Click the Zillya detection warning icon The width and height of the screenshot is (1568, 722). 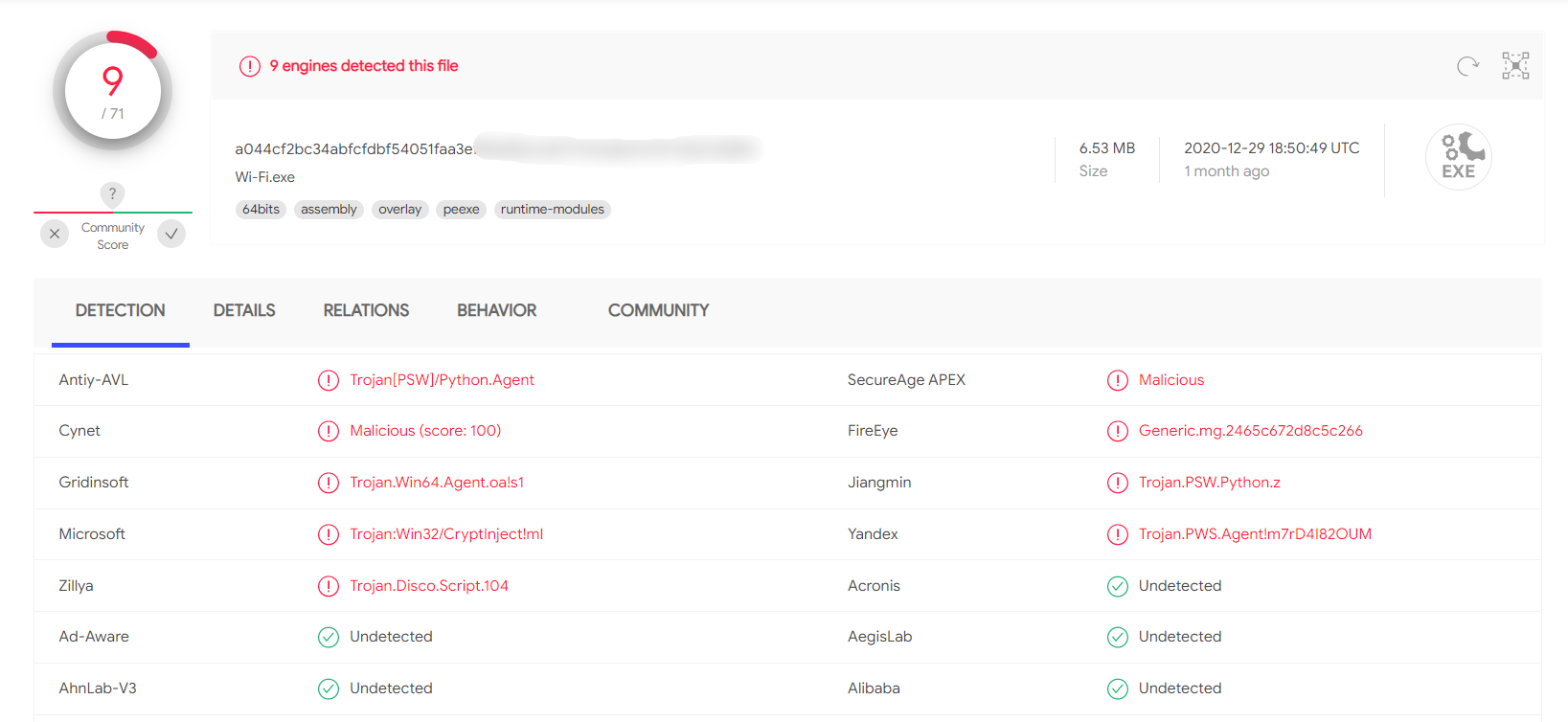coord(329,586)
